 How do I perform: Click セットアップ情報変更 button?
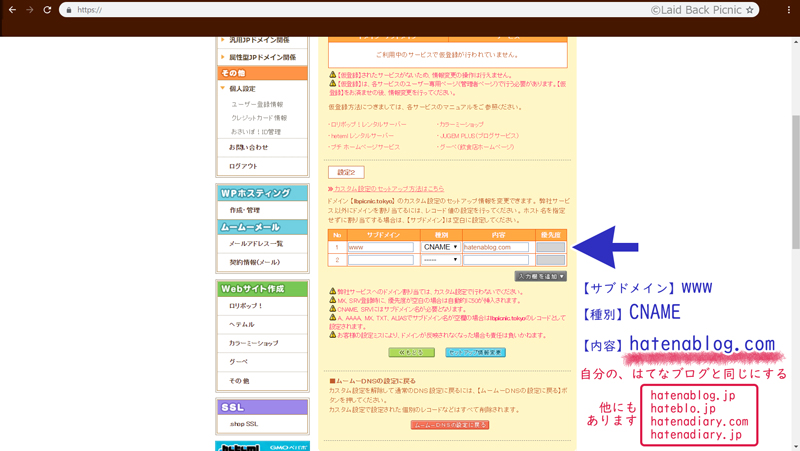(x=476, y=353)
